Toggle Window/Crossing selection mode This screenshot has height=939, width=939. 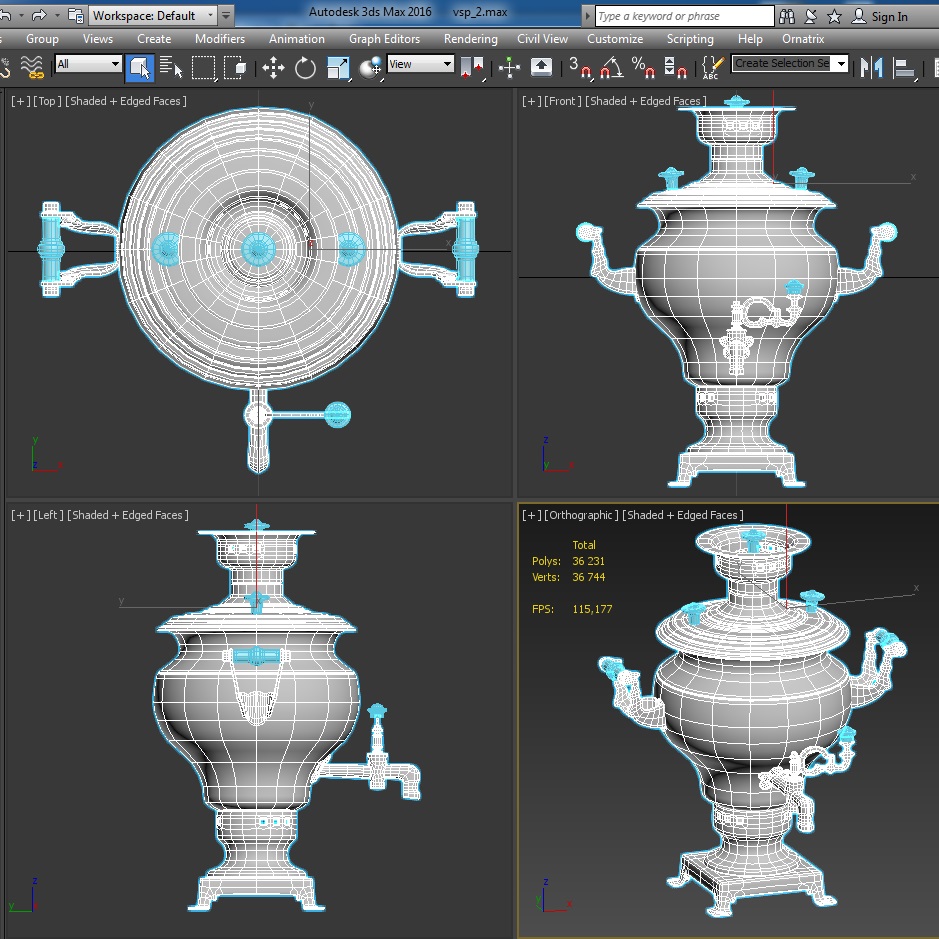coord(236,67)
